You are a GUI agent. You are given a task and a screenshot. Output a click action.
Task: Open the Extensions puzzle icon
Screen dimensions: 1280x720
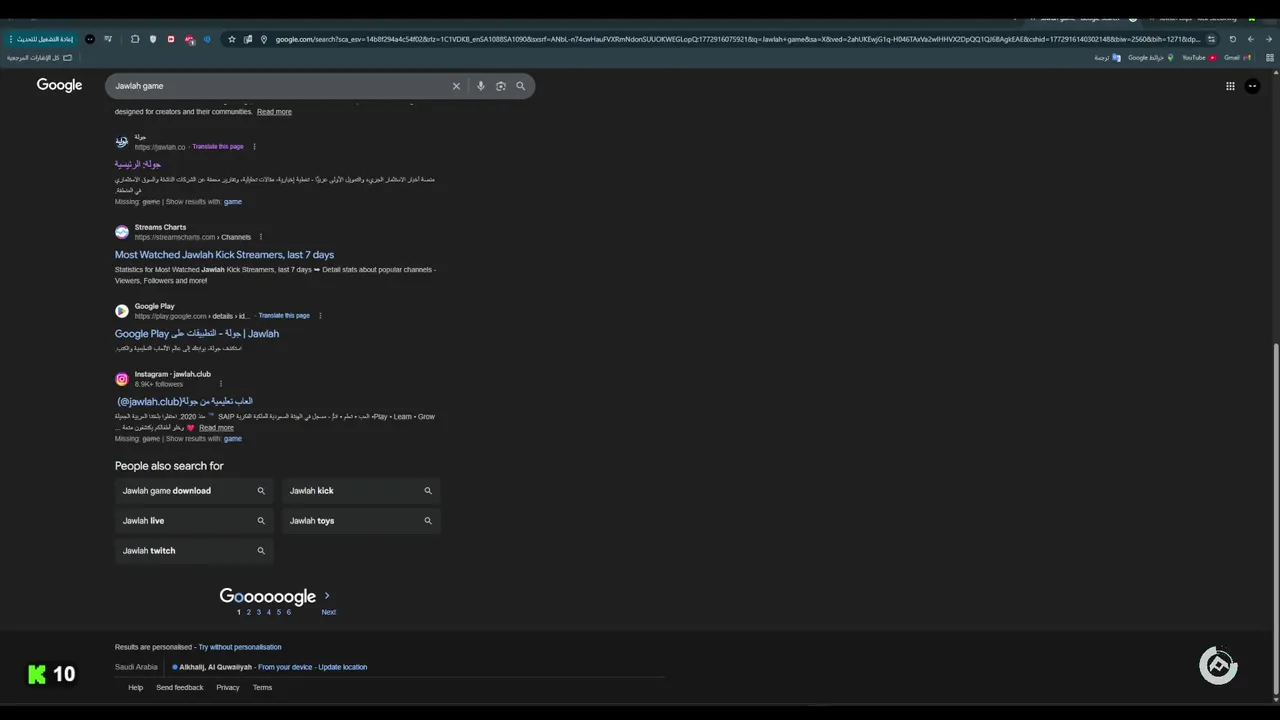(x=135, y=39)
